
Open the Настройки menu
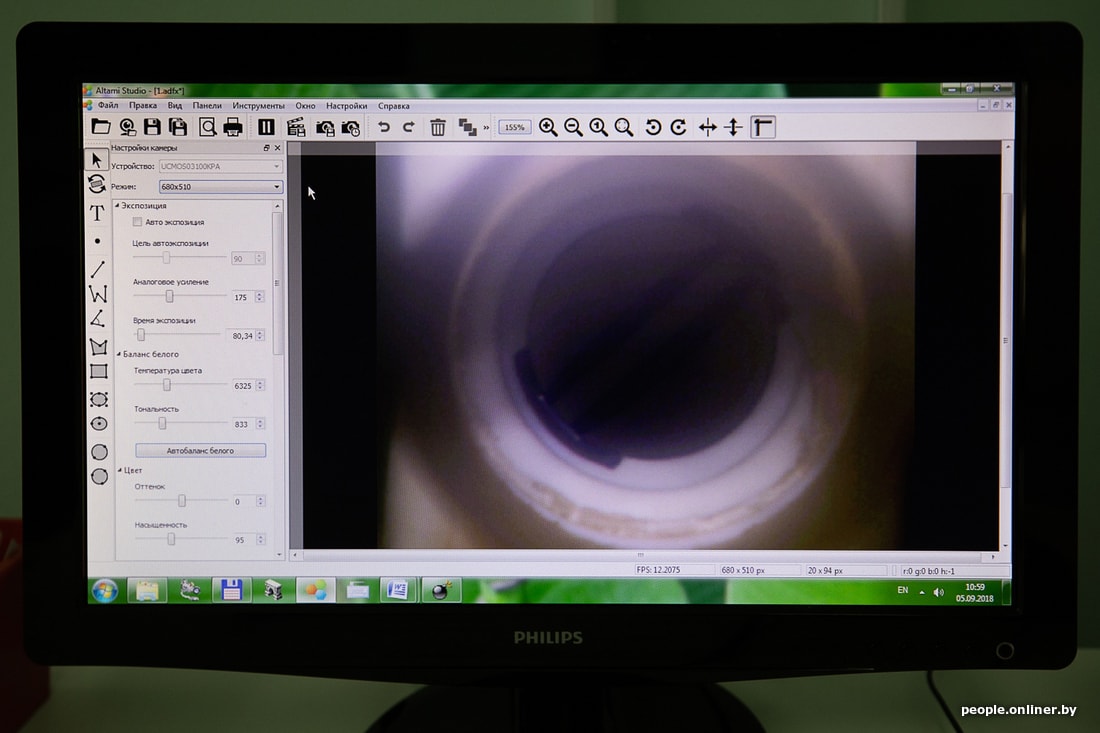tap(346, 105)
